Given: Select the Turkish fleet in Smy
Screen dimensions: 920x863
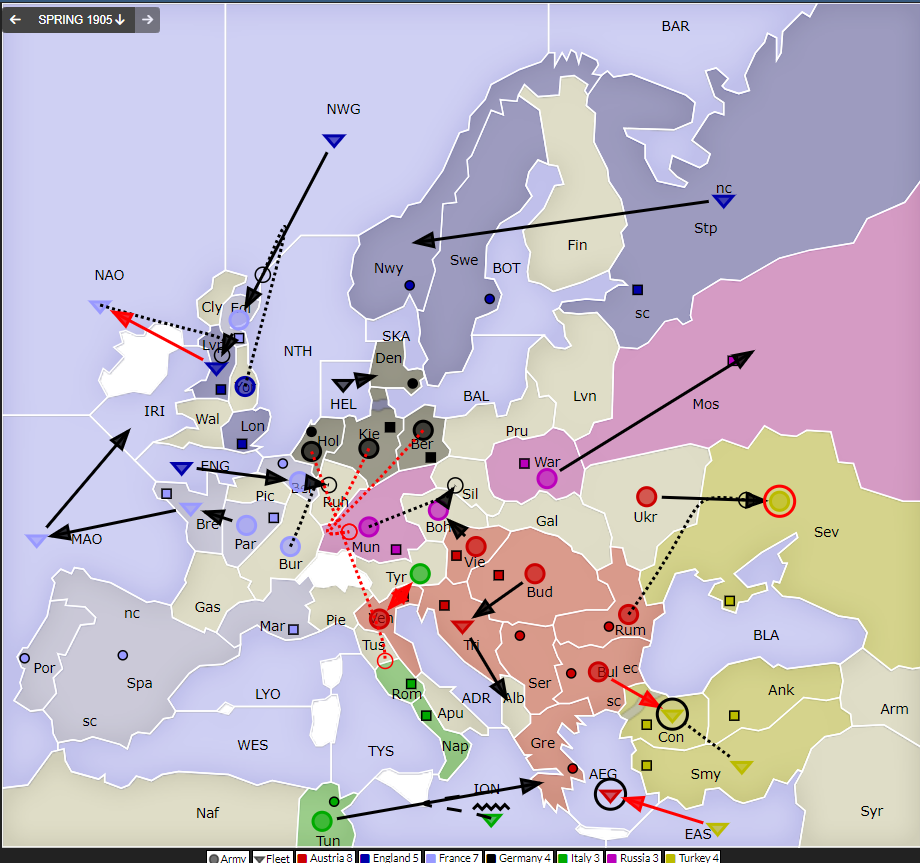Looking at the screenshot, I should tap(742, 767).
